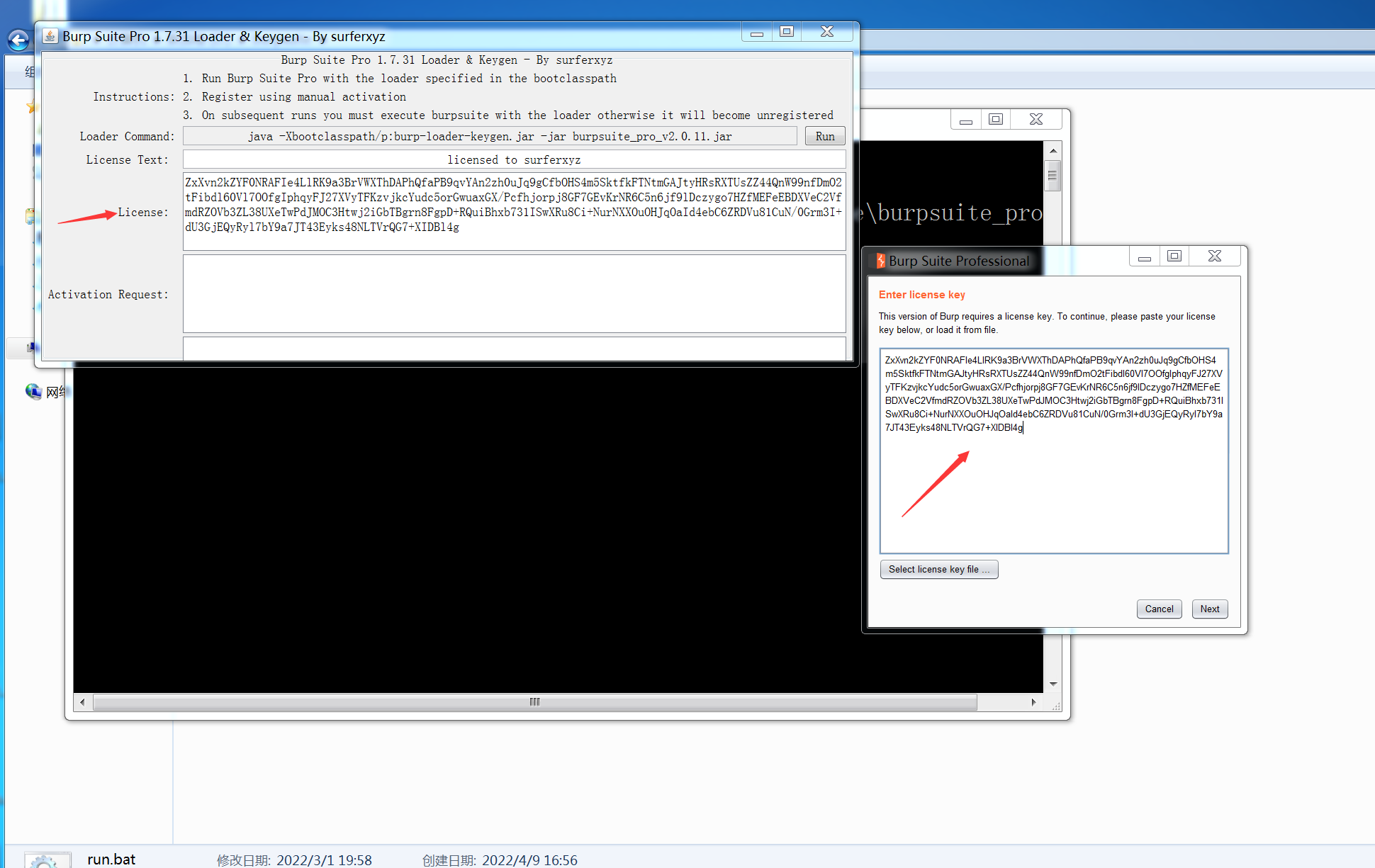The height and width of the screenshot is (868, 1375).
Task: Click the network globe icon in Explorer sidebar
Action: (34, 391)
